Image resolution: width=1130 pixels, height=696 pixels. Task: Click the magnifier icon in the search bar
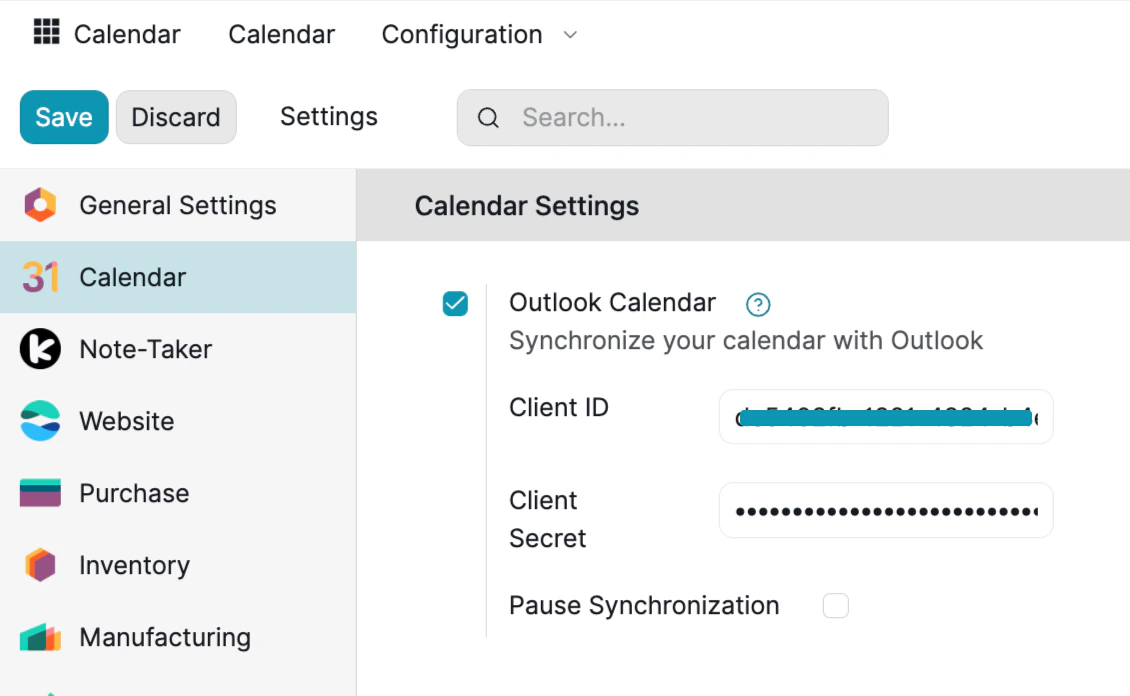pyautogui.click(x=488, y=117)
